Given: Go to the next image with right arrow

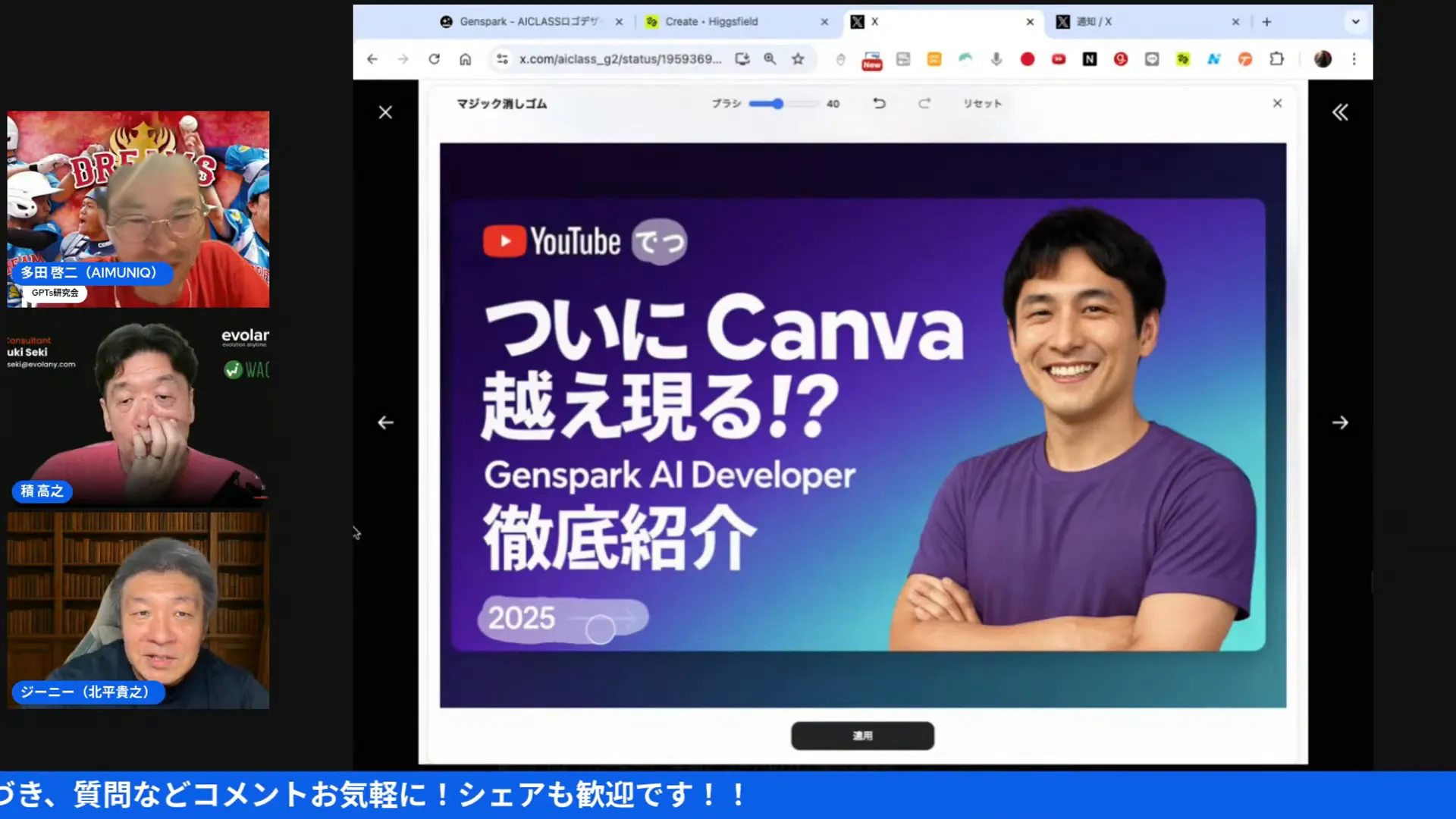Looking at the screenshot, I should tap(1340, 422).
